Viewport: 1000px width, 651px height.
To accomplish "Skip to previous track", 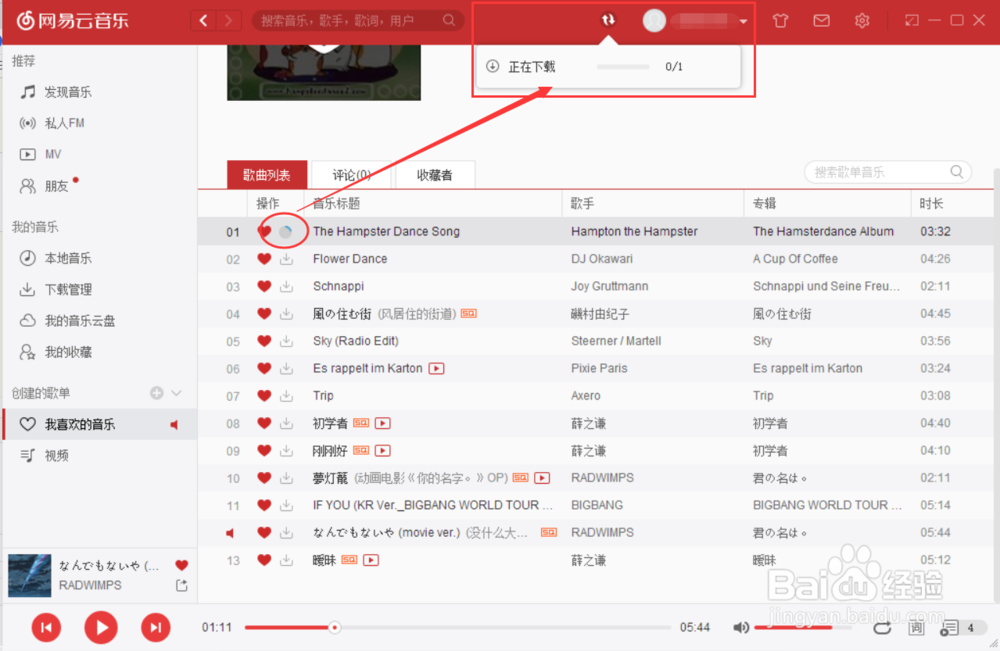I will point(47,628).
